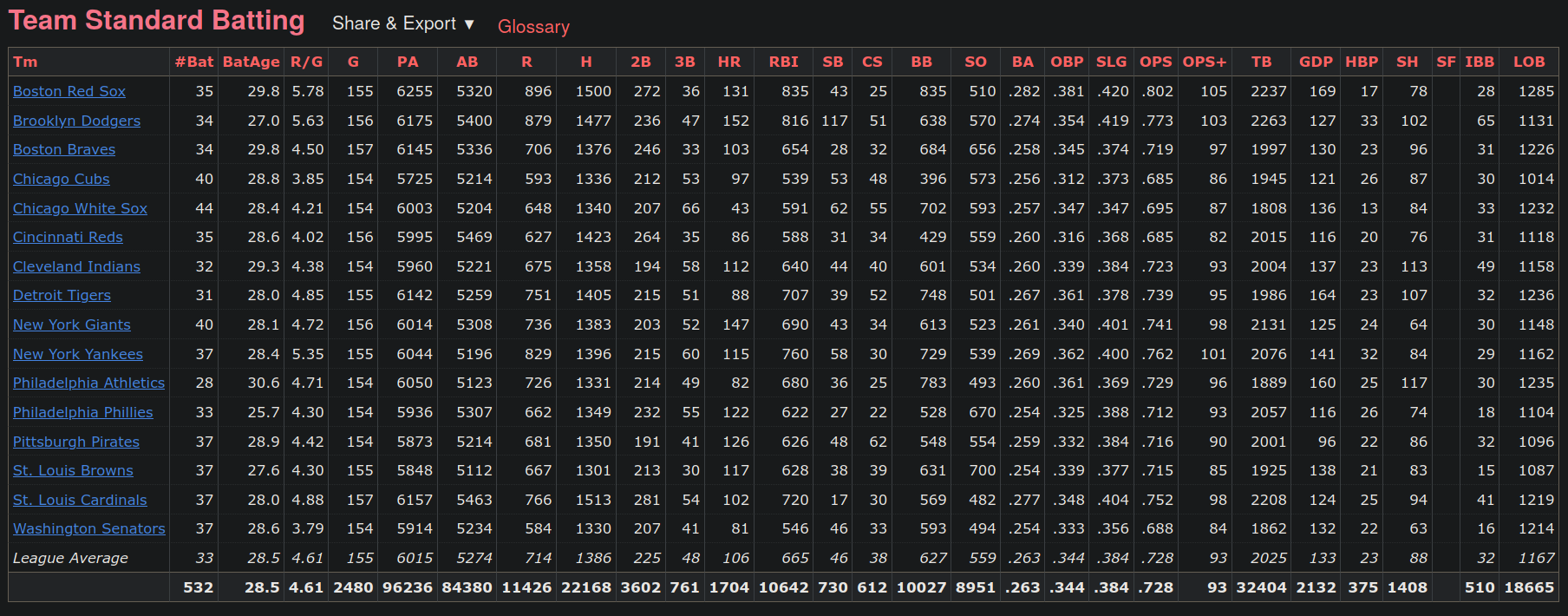Open the Washington Senators link

[89, 528]
